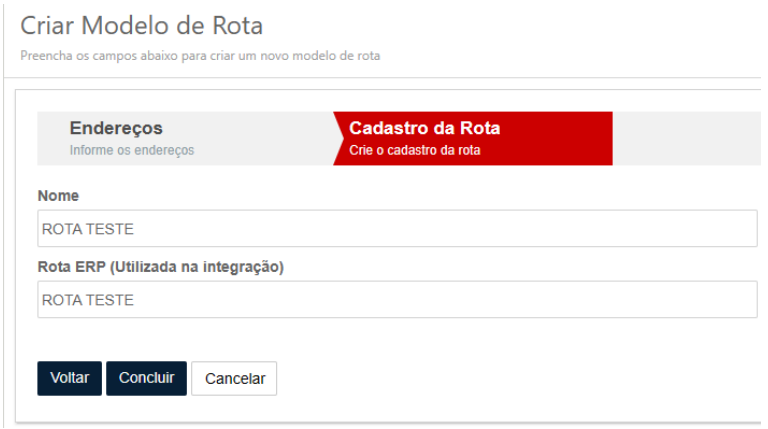Viewport: 768px width, 429px height.
Task: Click the Nome field label
Action: [58, 196]
